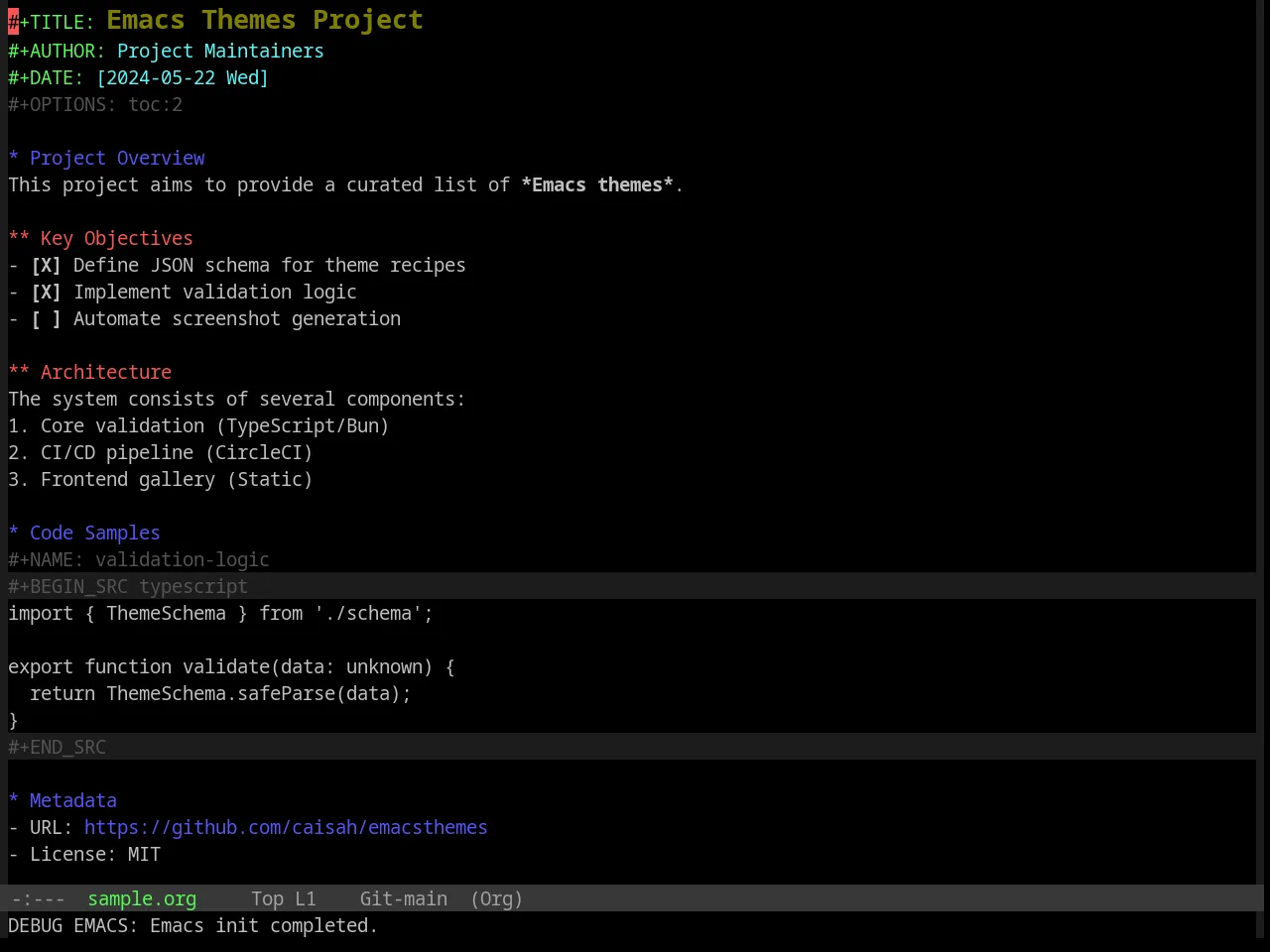This screenshot has width=1270, height=952.
Task: Click the 'Emacs Themes Project' title text
Action: click(x=265, y=20)
